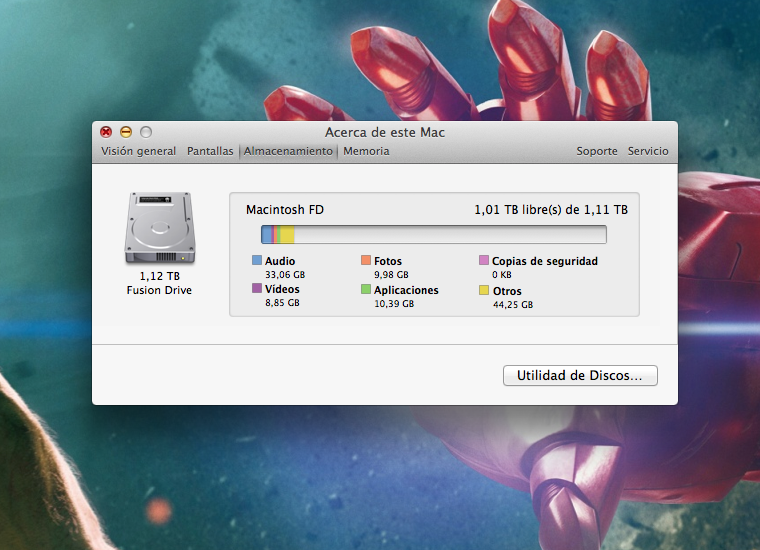
Task: Open the Visión general tab
Action: point(138,151)
